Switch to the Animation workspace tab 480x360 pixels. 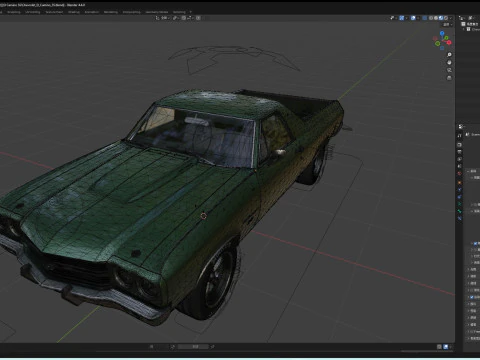pos(92,12)
